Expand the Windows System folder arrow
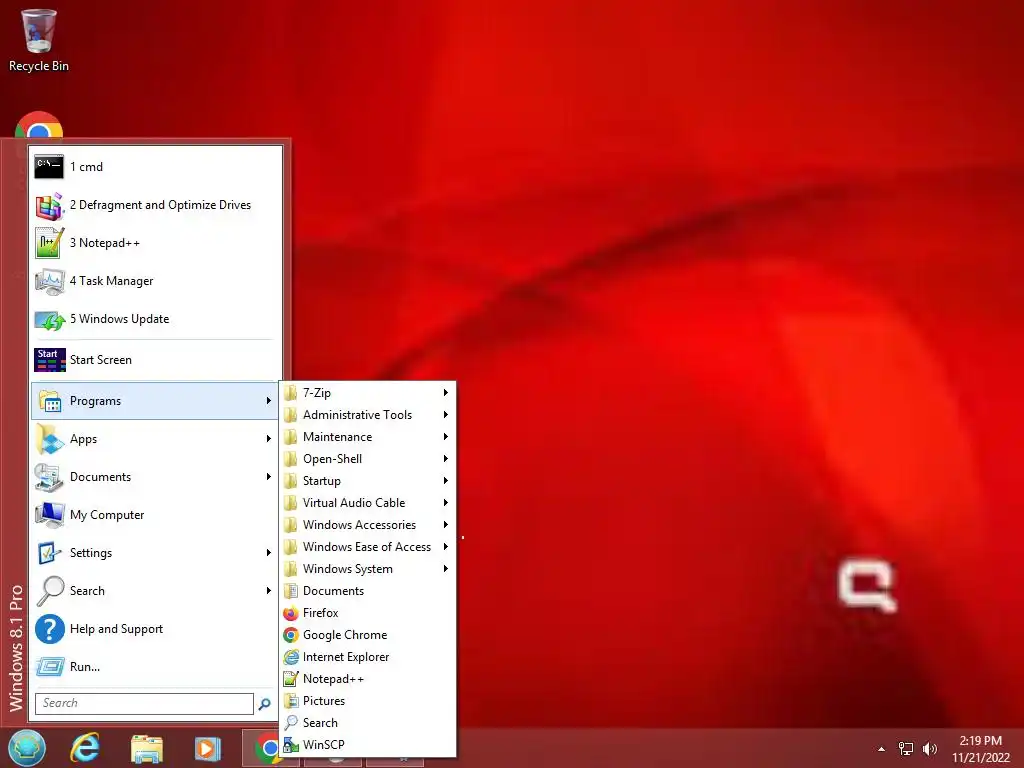Screen dimensions: 1024x768 445,569
